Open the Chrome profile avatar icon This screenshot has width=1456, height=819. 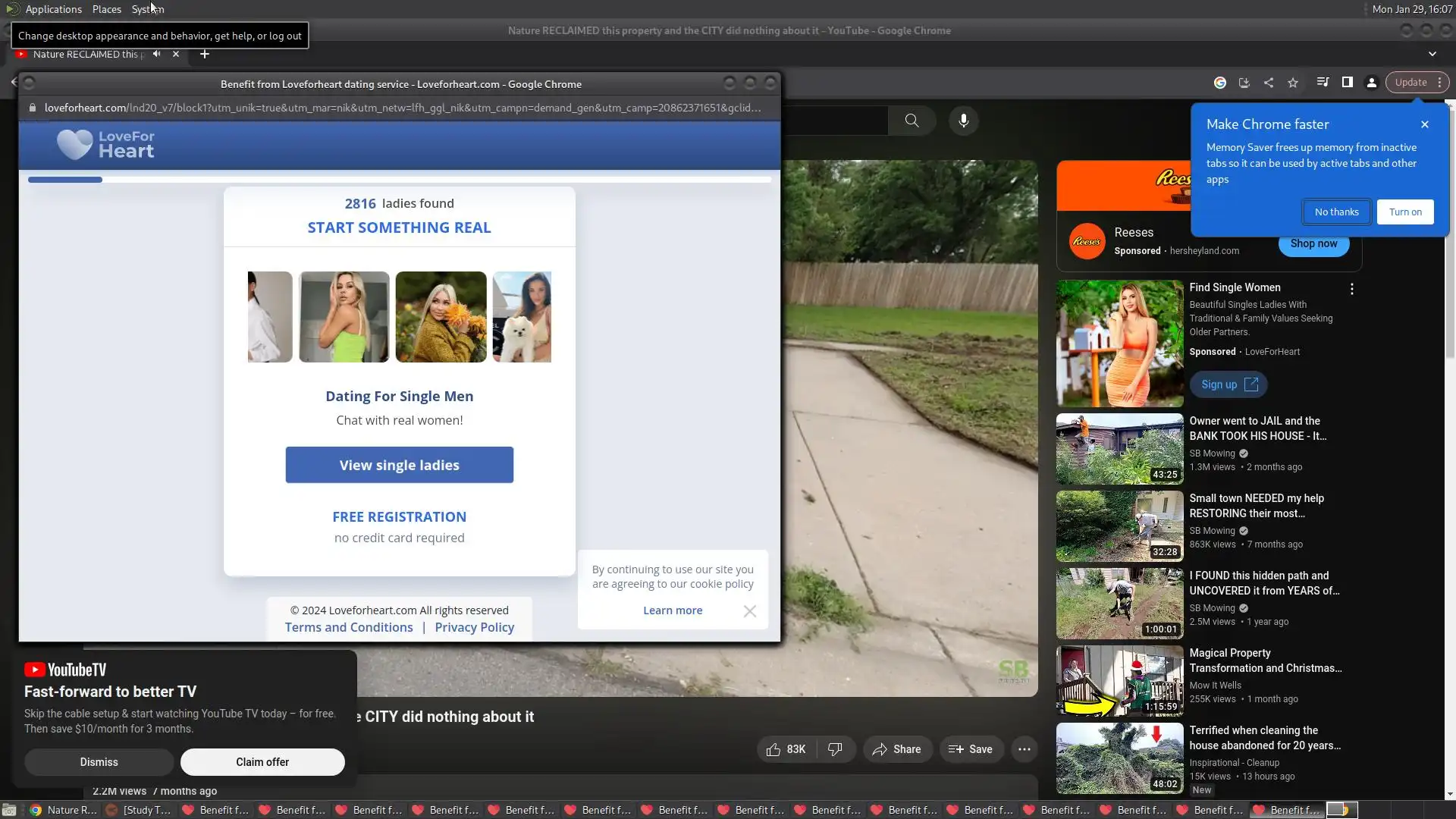1372,83
